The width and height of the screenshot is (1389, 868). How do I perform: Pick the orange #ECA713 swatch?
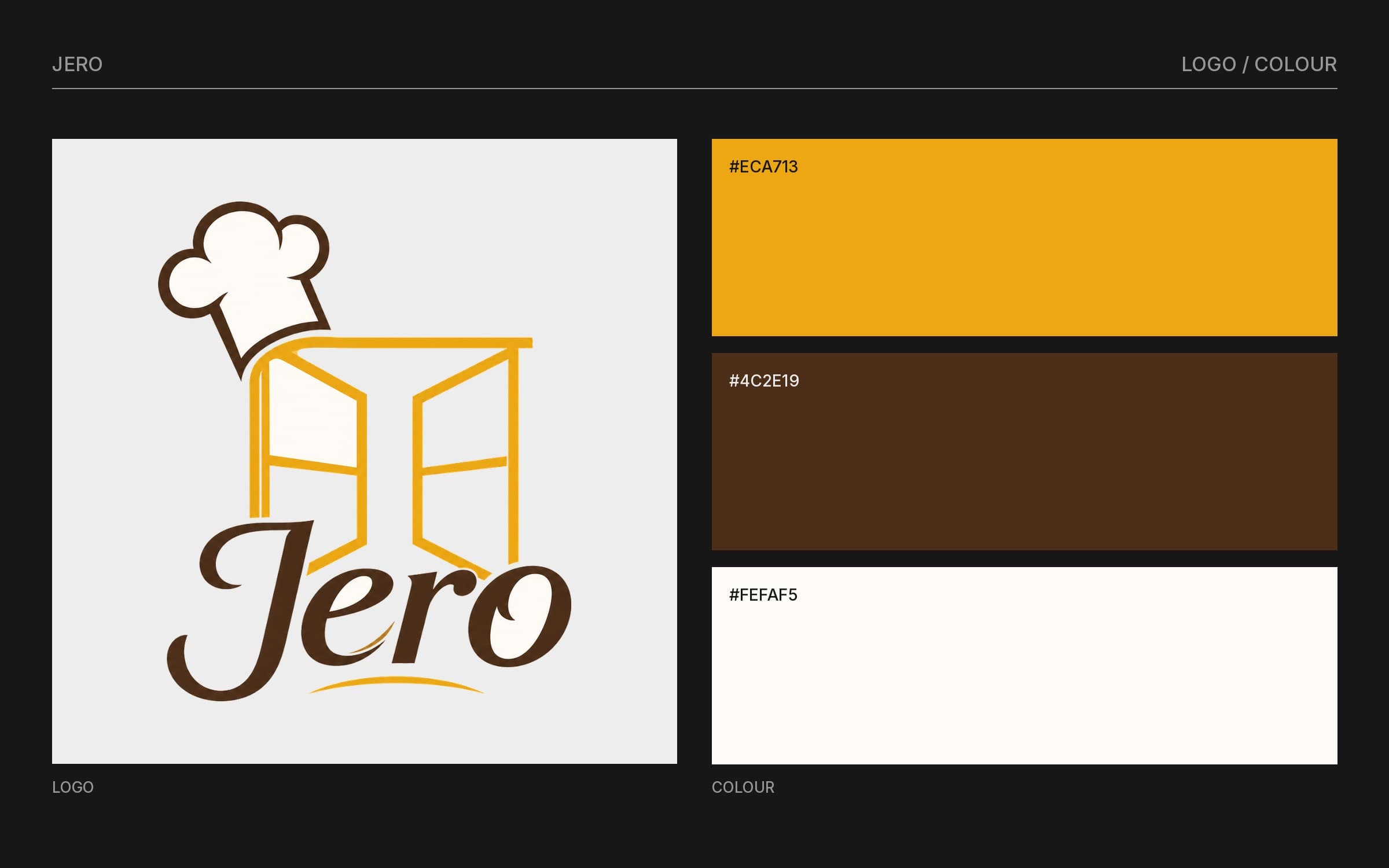(1024, 237)
